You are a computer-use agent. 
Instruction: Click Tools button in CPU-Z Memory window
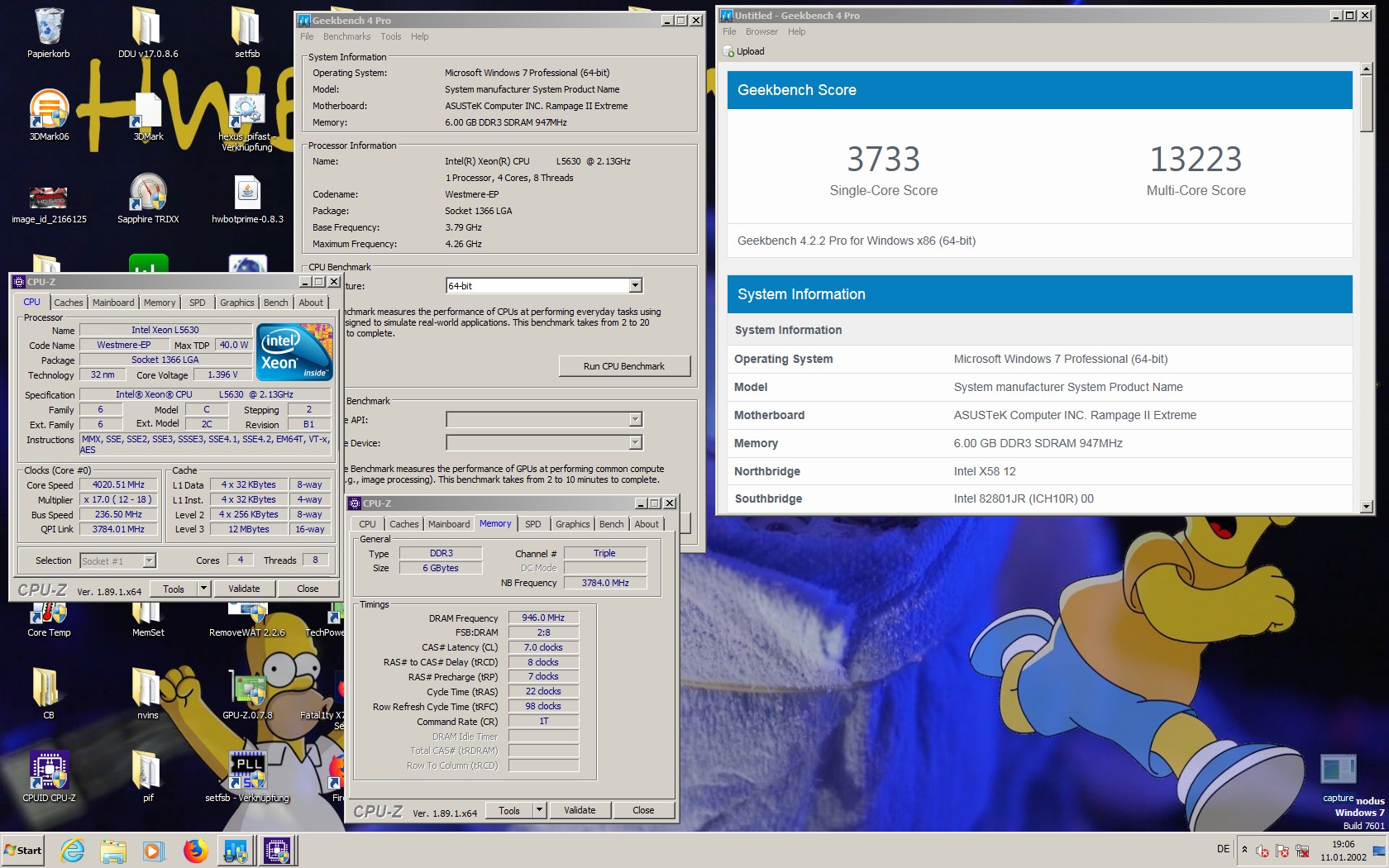509,810
